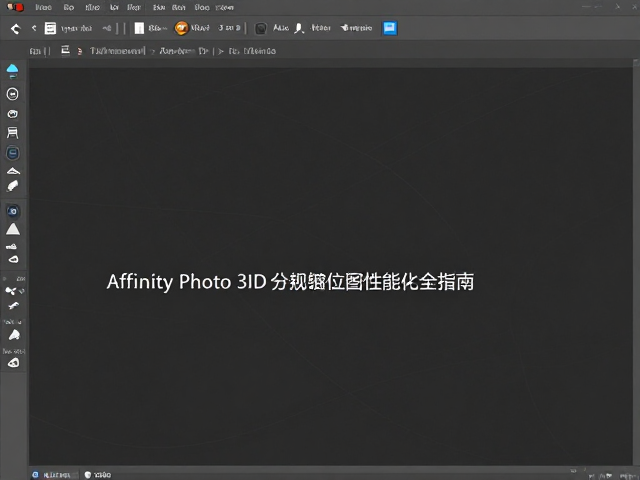Click the blue square icon in top toolbar

[390, 28]
